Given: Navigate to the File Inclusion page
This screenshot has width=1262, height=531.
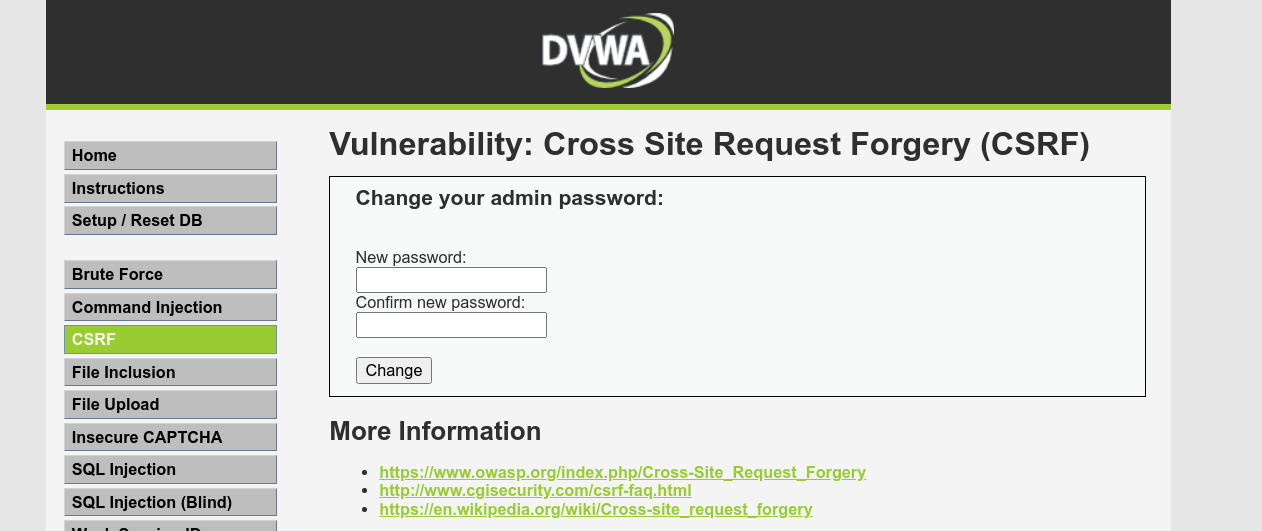Looking at the screenshot, I should (170, 373).
